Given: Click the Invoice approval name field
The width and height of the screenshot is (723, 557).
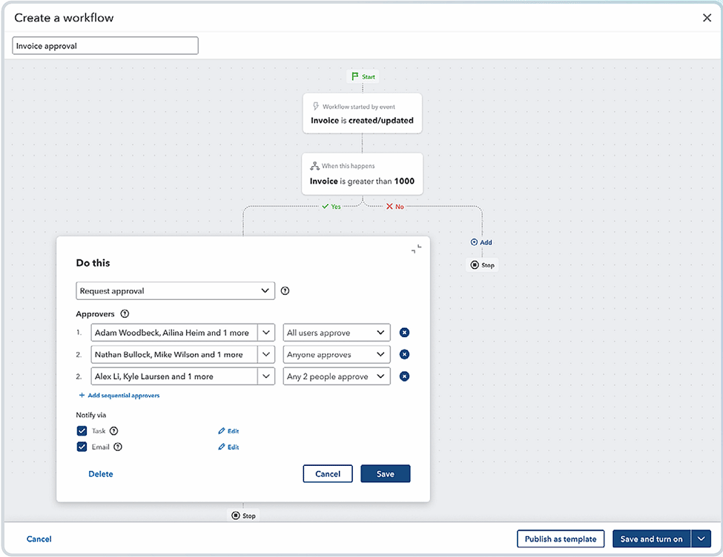Looking at the screenshot, I should coord(105,46).
